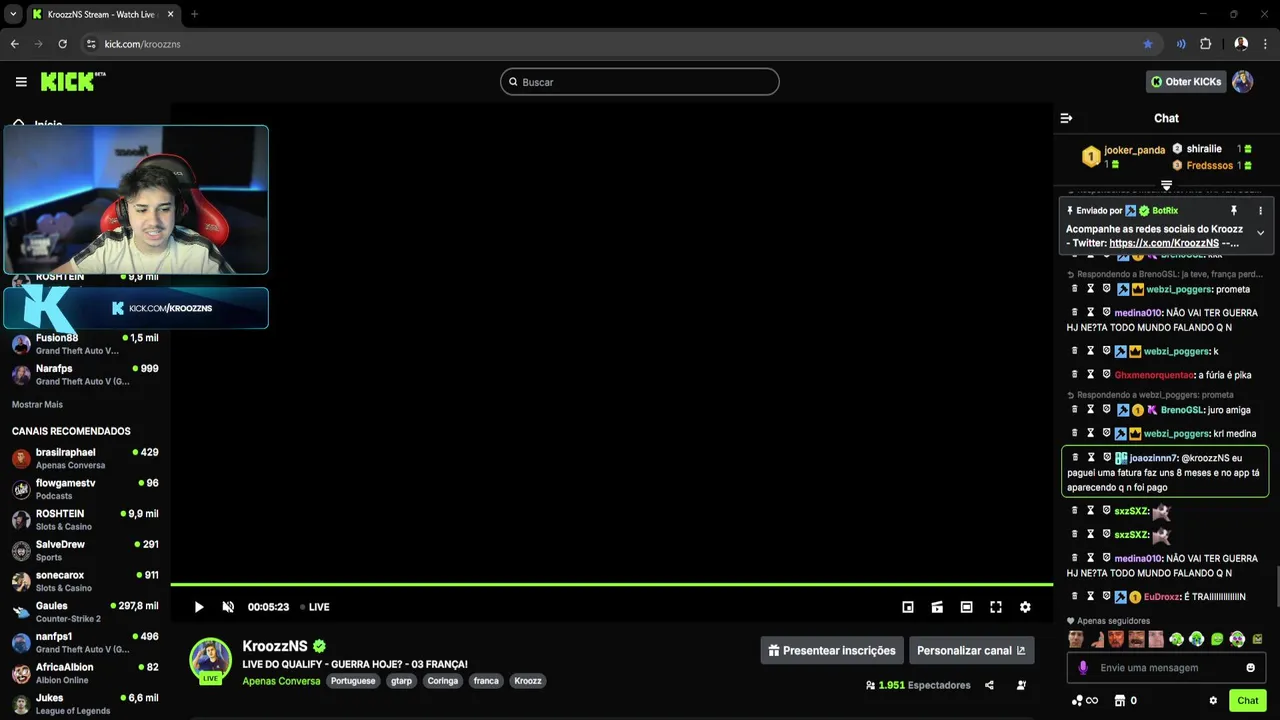Focus the Buscar search field

(x=640, y=82)
